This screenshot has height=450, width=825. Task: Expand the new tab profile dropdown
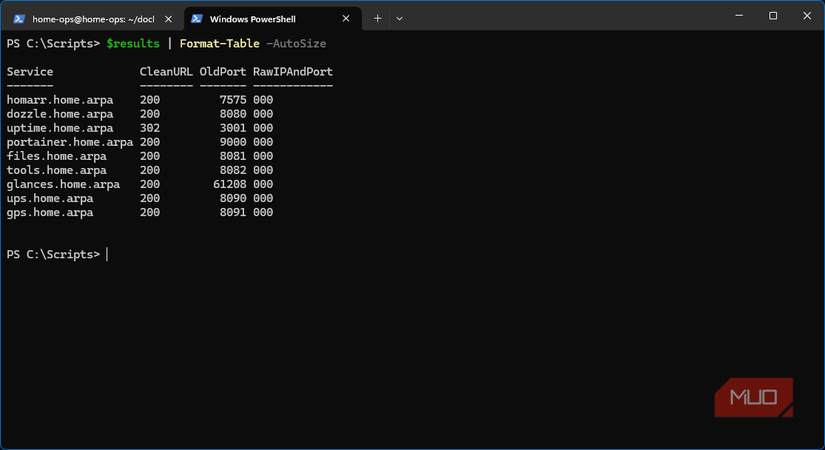pos(399,18)
